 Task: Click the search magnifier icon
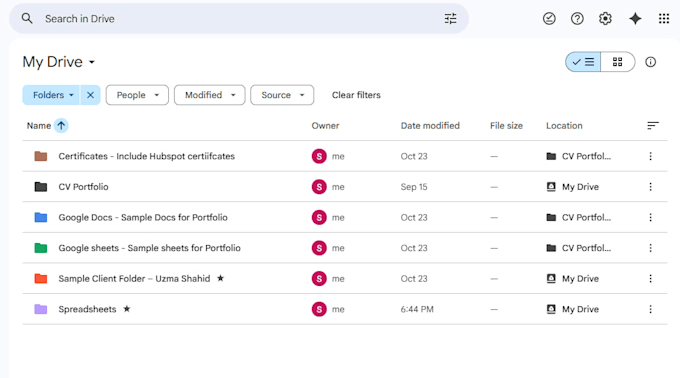[27, 19]
